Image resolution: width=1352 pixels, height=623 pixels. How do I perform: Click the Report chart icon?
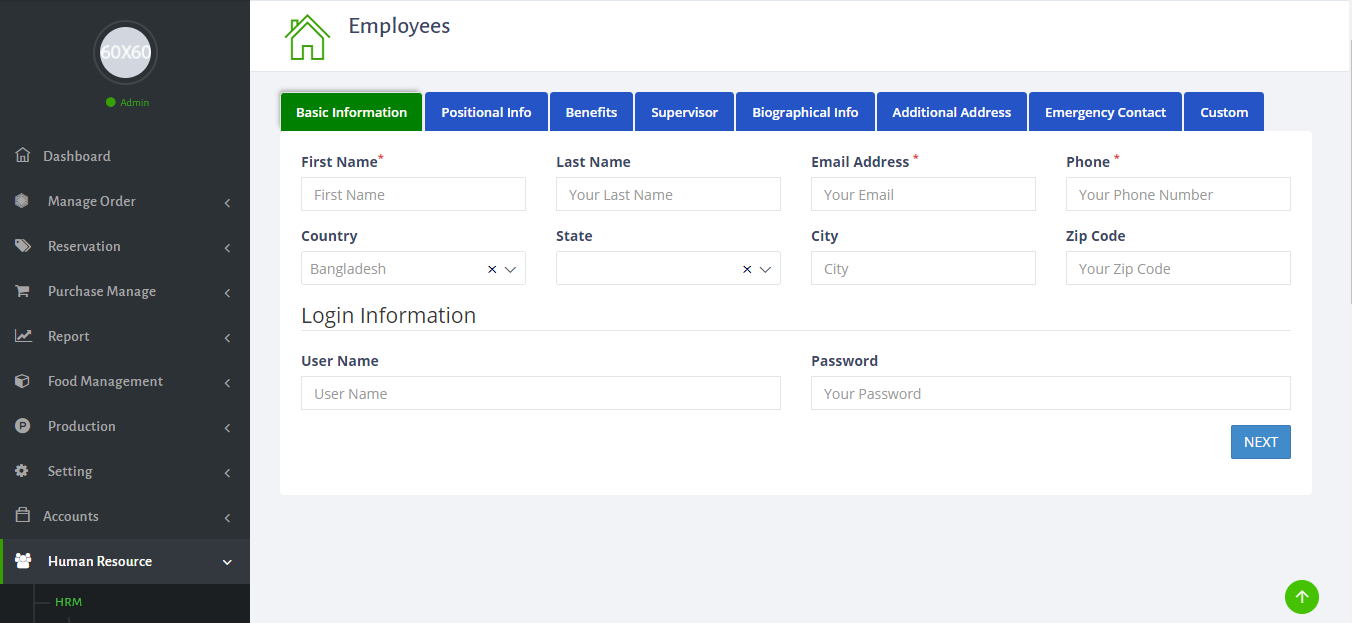23,336
